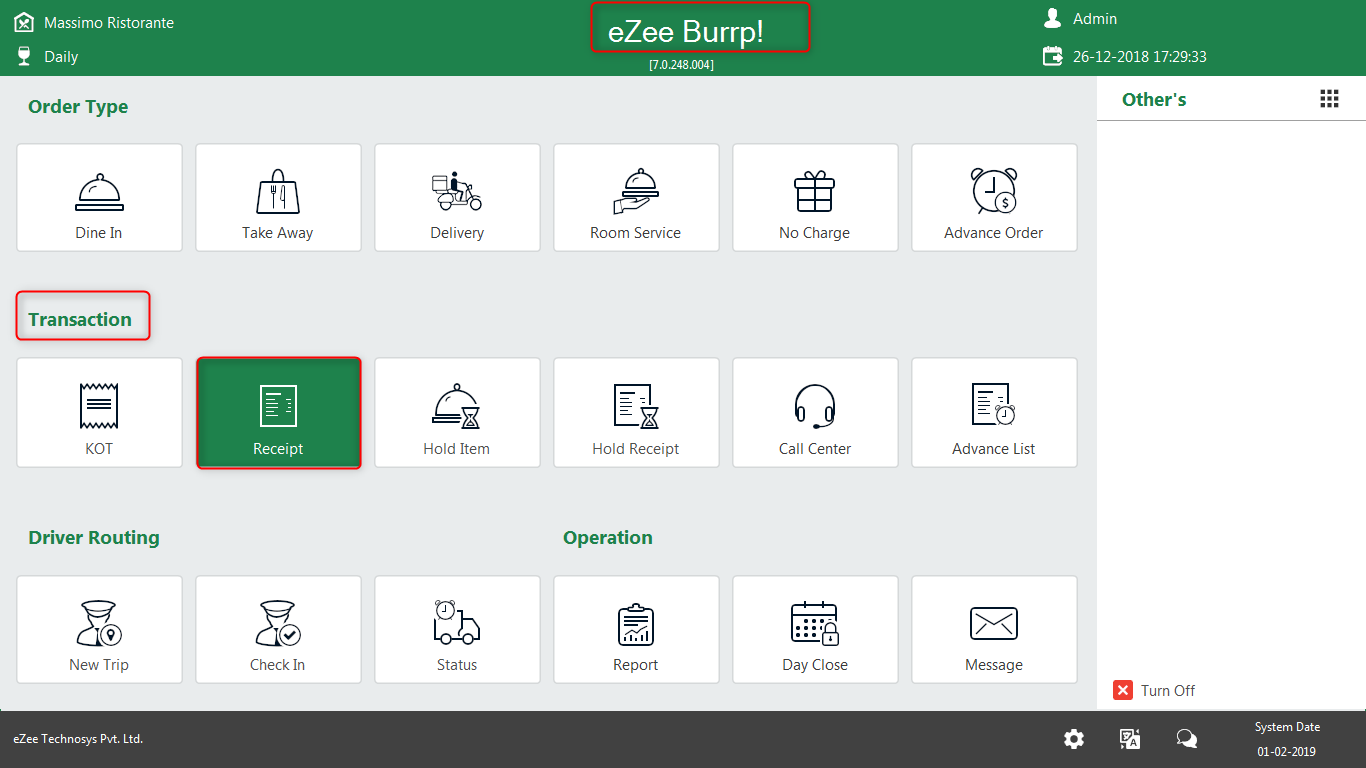Click the restaurant outlet icon
Screen dimensions: 1366x768
[24, 22]
